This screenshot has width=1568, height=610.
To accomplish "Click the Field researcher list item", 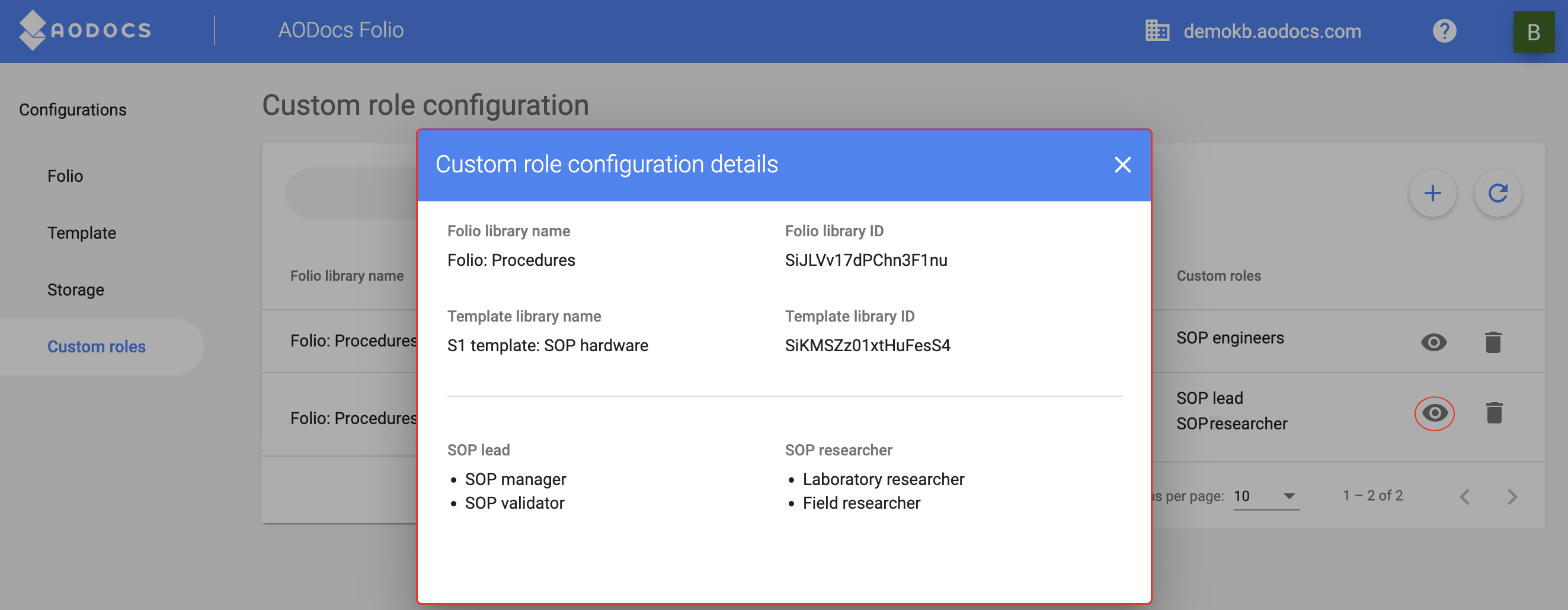I will click(860, 503).
